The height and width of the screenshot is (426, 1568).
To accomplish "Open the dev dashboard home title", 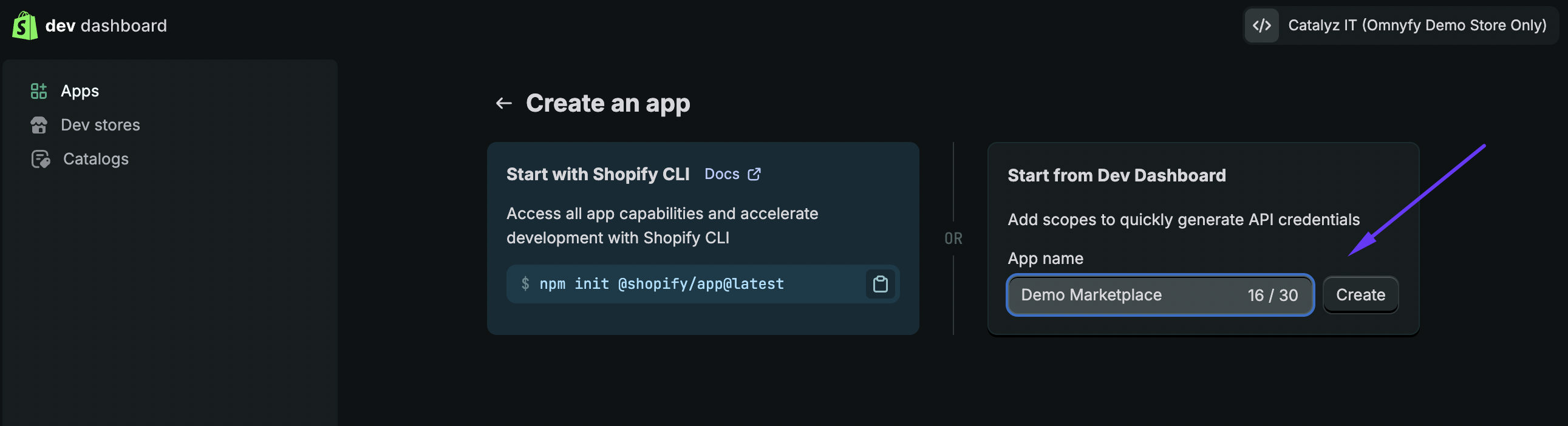I will point(106,25).
